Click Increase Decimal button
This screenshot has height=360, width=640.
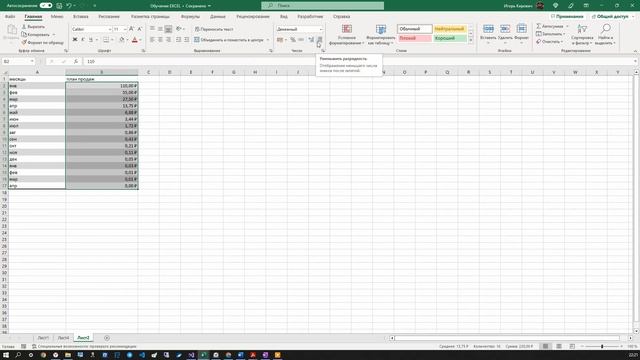click(311, 40)
